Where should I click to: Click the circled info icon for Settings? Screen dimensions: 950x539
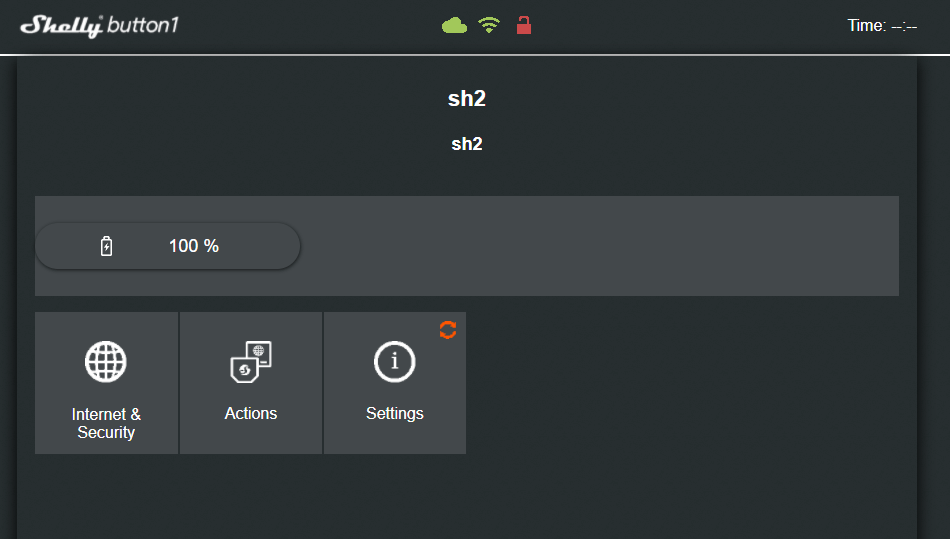(x=394, y=361)
